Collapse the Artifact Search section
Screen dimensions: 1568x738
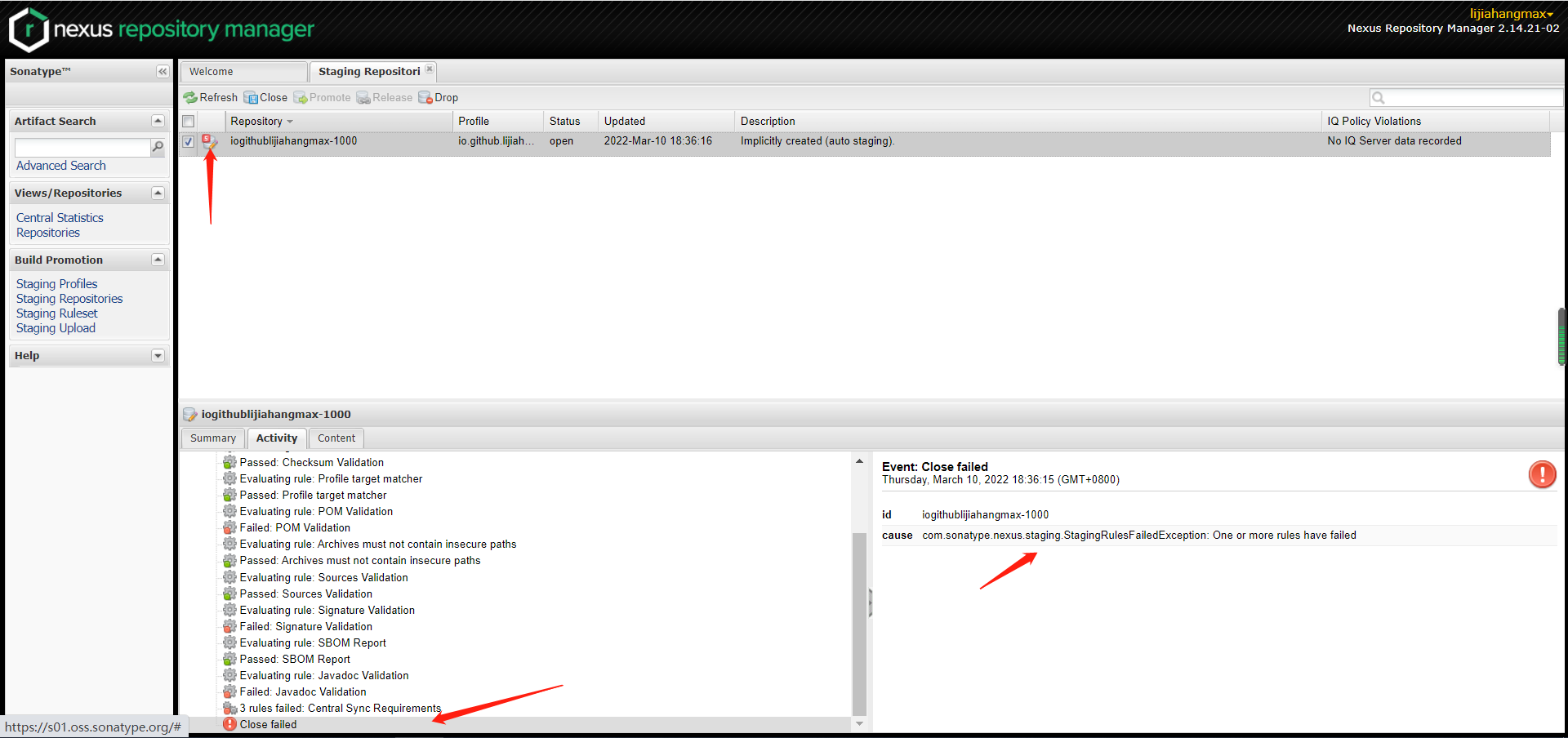158,121
